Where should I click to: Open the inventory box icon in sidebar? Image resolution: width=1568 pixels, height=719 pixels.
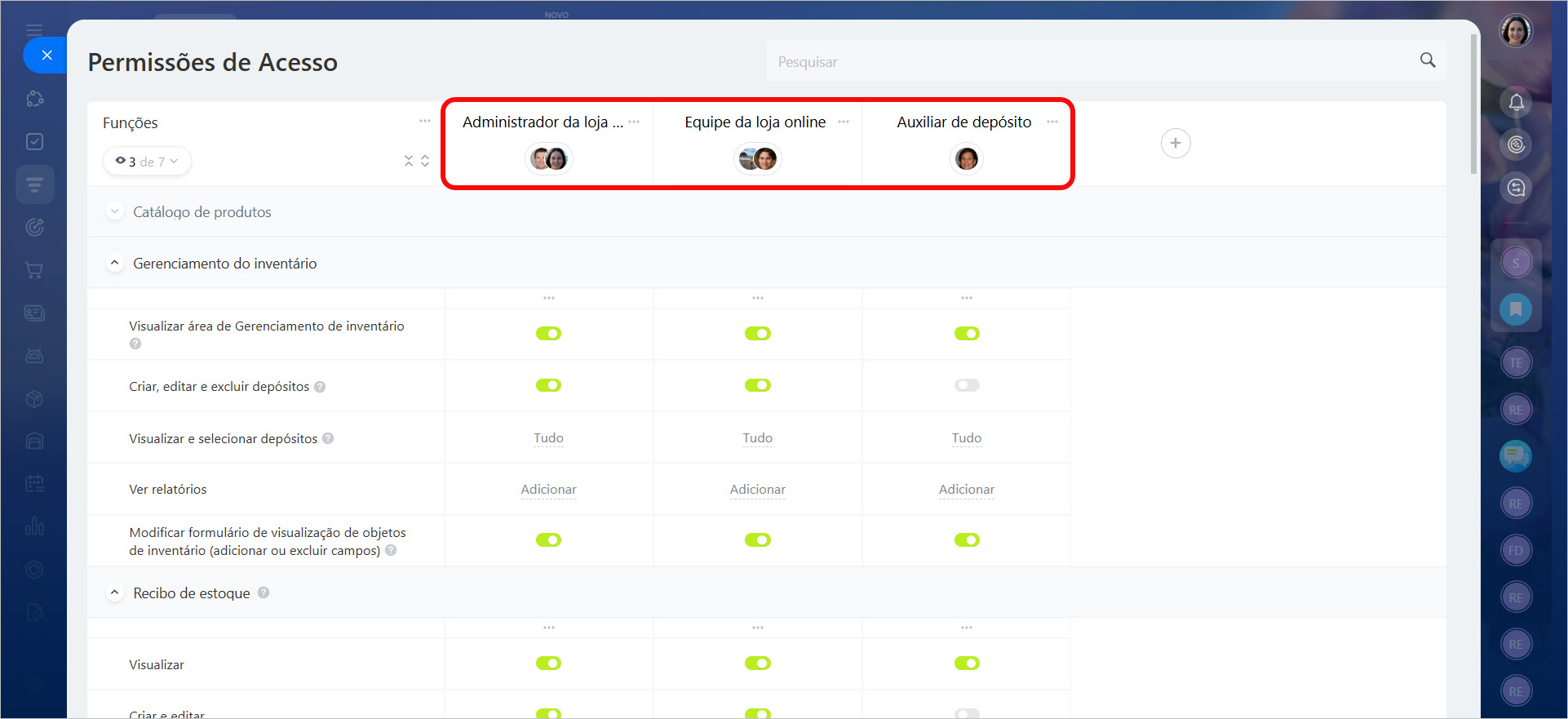click(34, 399)
